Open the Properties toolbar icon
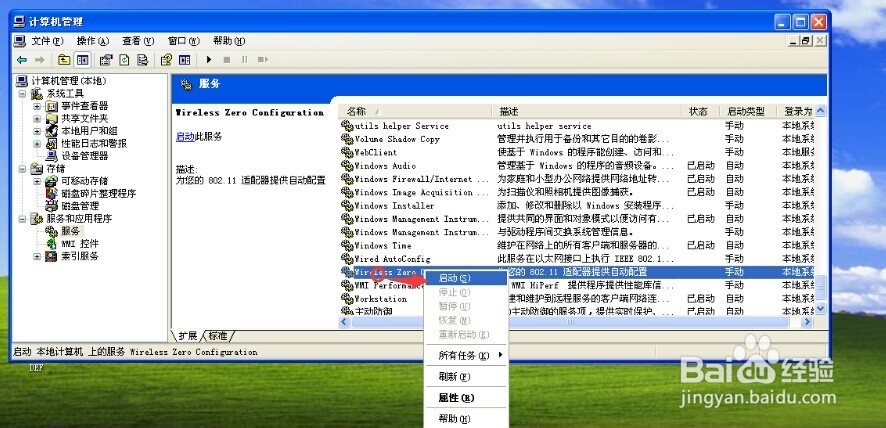Image resolution: width=886 pixels, height=428 pixels. pos(106,59)
